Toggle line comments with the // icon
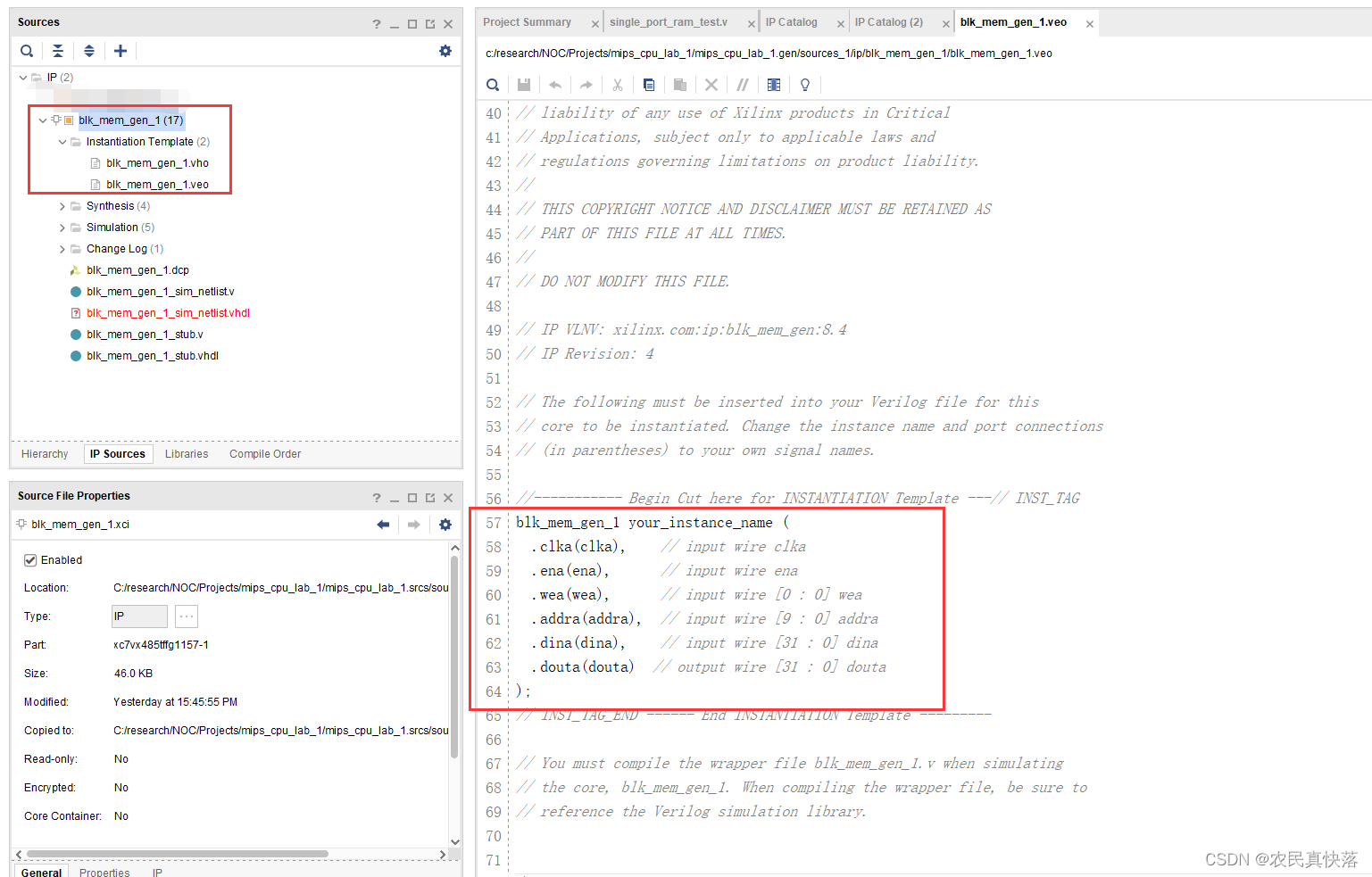Image resolution: width=1372 pixels, height=877 pixels. point(742,85)
